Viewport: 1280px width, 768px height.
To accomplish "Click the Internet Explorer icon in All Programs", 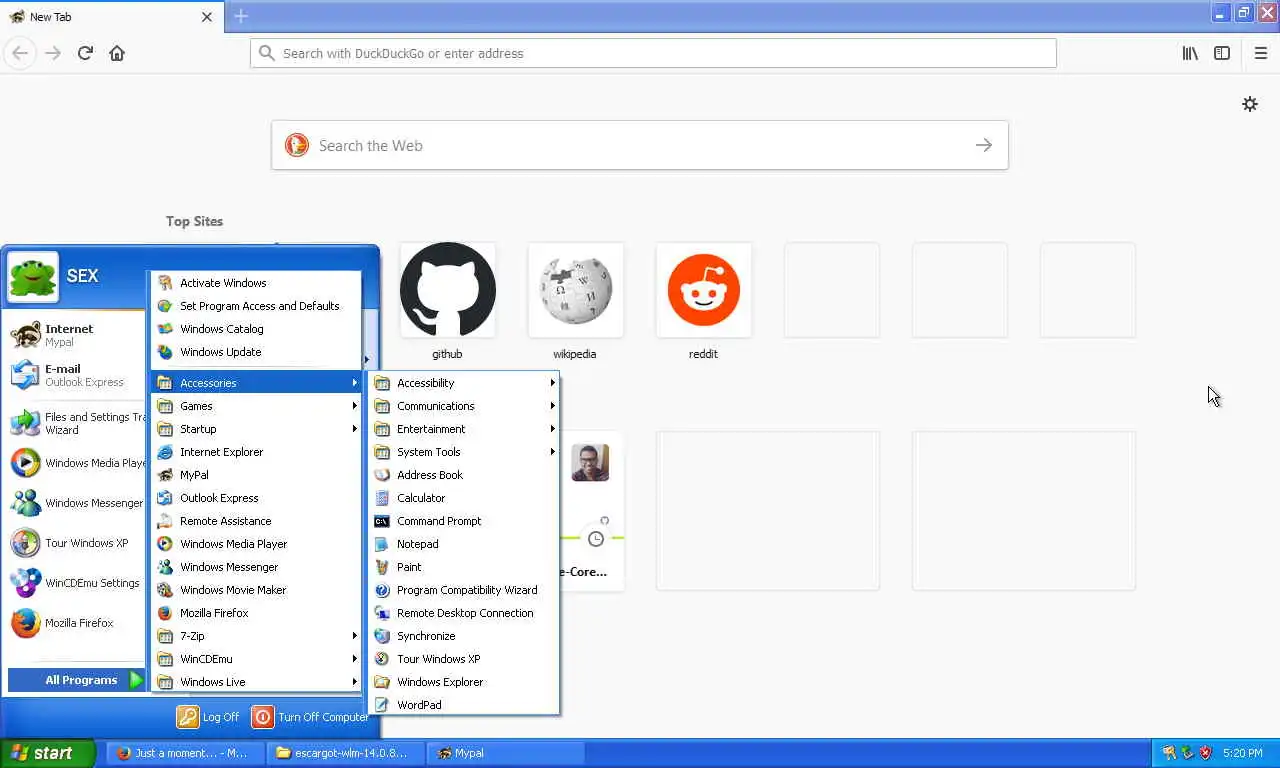I will 165,452.
